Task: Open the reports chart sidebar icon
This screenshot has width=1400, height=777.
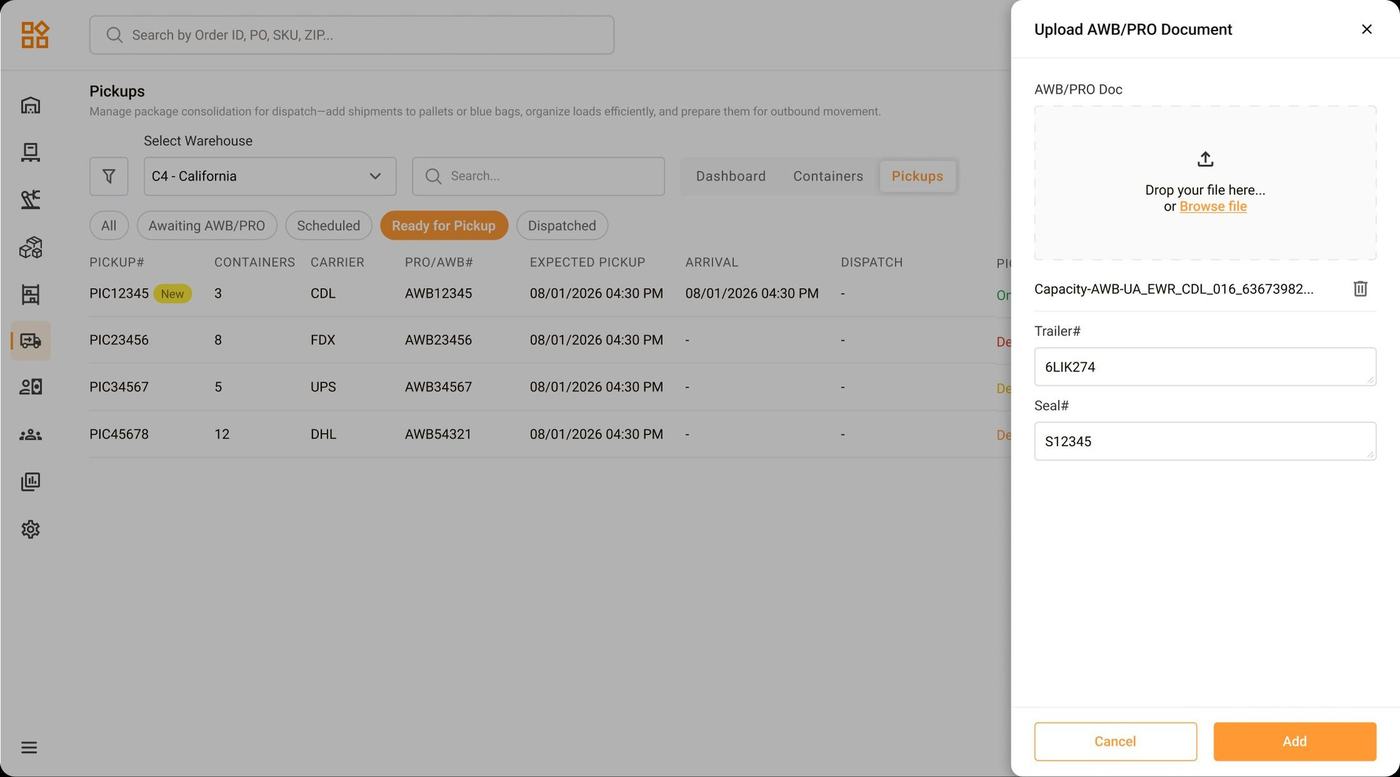Action: tap(31, 482)
